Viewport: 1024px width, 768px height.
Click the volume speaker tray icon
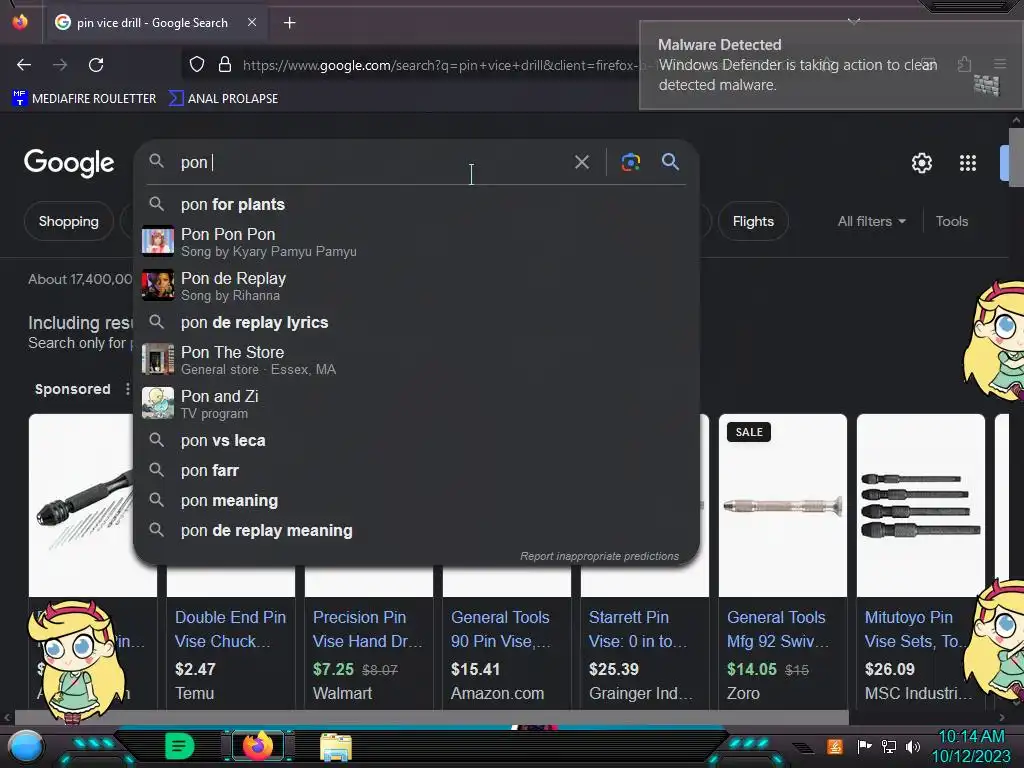[x=913, y=746]
